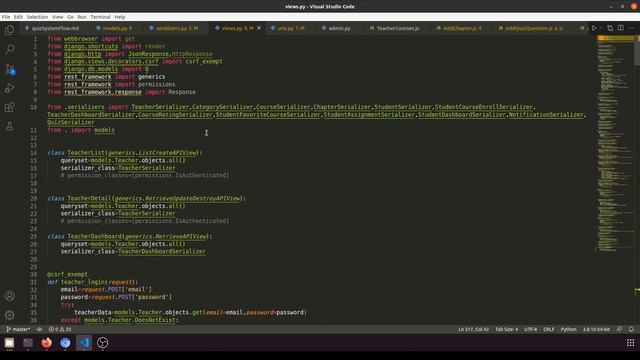Open the Edit menu

click(18, 17)
